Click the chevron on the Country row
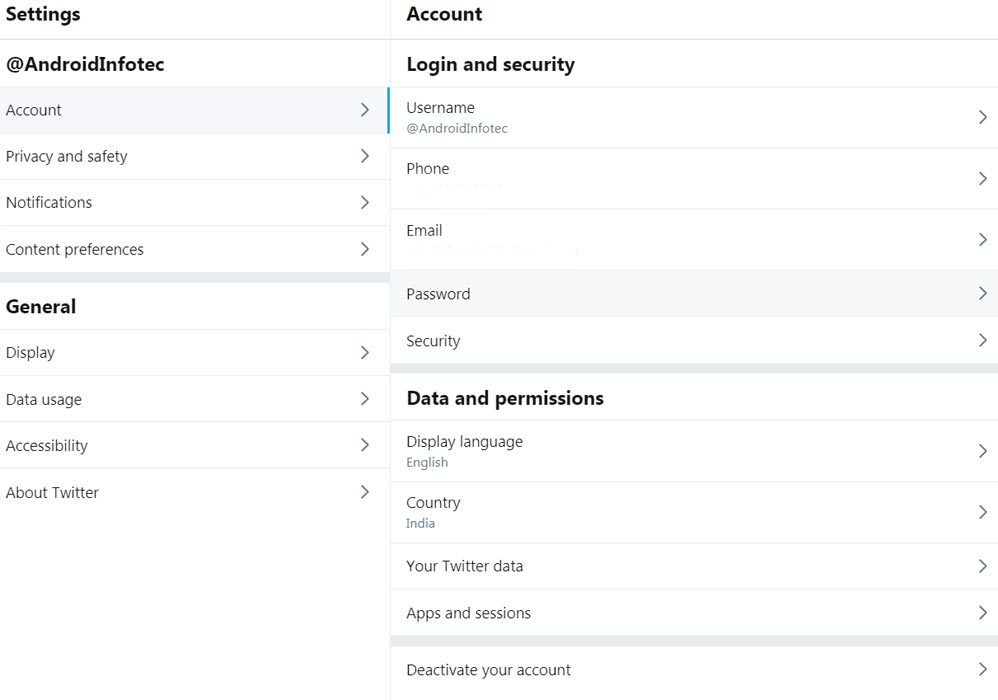Screen dimensions: 998x700 (983, 512)
